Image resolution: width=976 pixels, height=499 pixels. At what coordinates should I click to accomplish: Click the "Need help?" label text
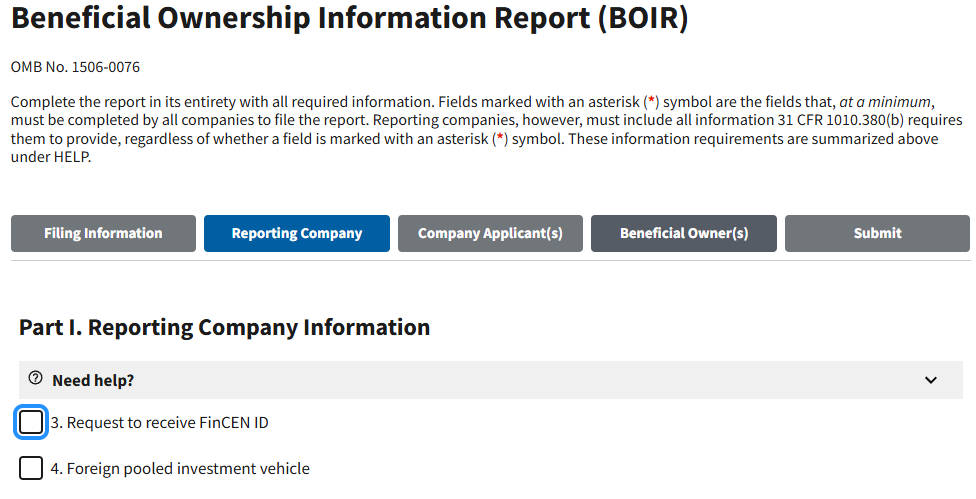pyautogui.click(x=93, y=380)
